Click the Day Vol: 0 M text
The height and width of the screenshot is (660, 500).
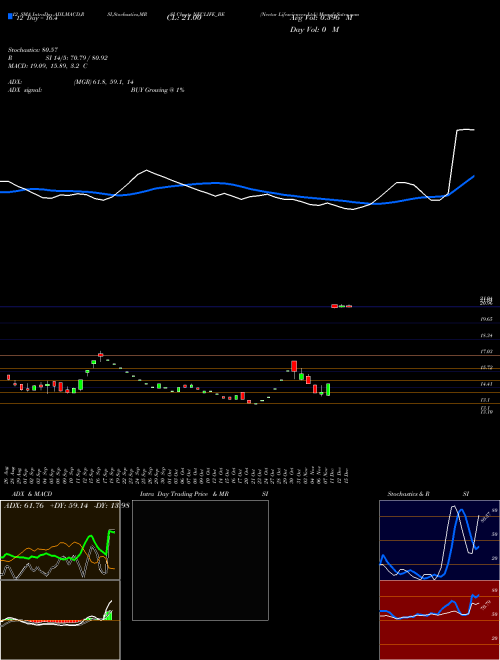tap(314, 30)
